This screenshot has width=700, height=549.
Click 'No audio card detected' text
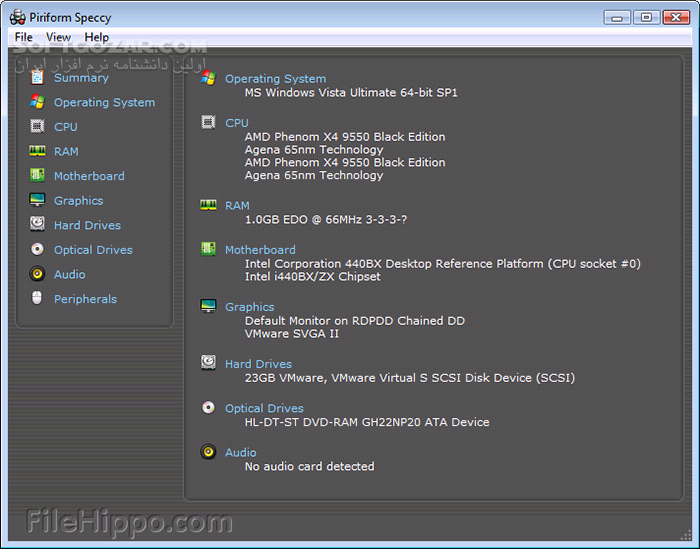point(309,466)
